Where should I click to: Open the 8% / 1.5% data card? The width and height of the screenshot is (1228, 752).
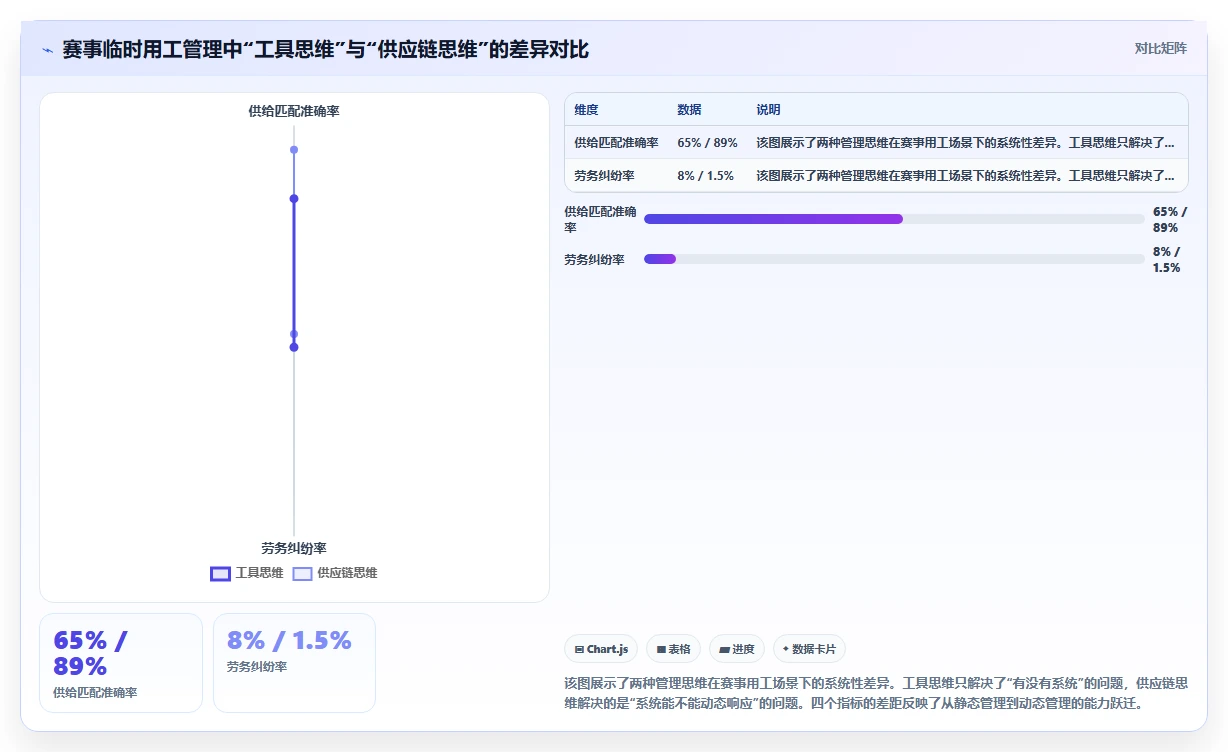click(x=294, y=663)
